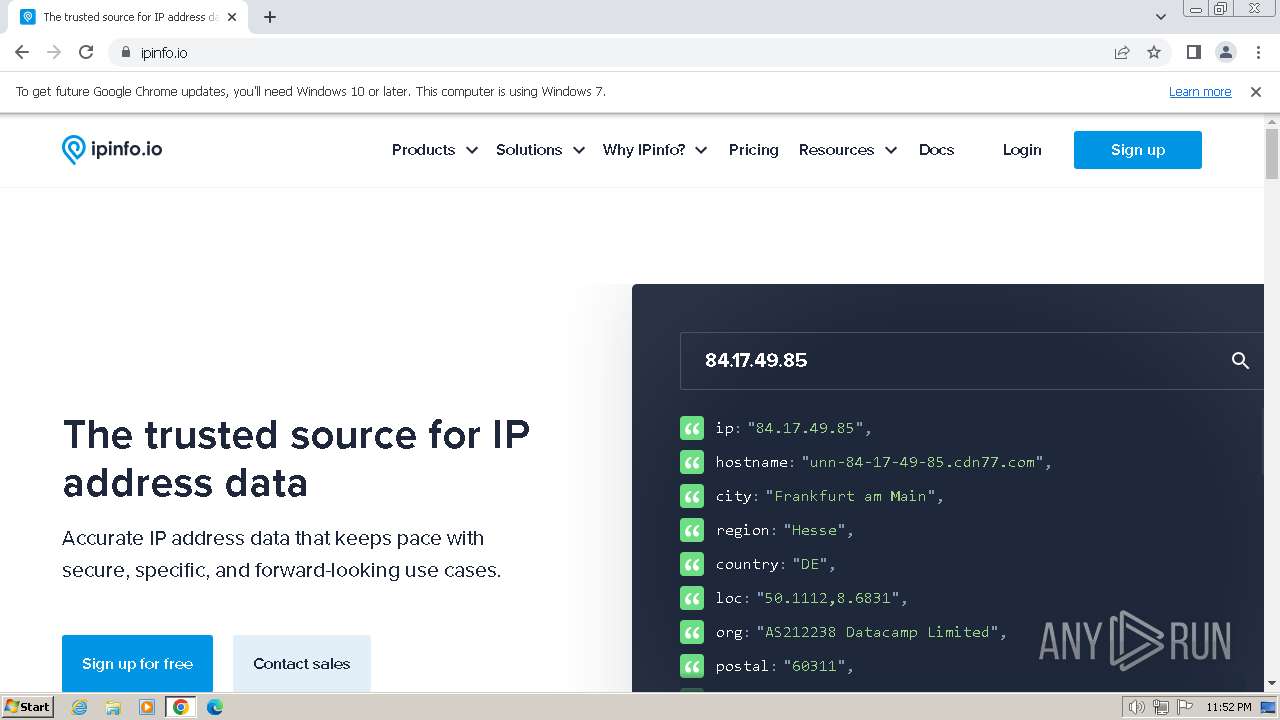Click the volume tray icon
Screen dimensions: 1280x720
pos(1137,707)
